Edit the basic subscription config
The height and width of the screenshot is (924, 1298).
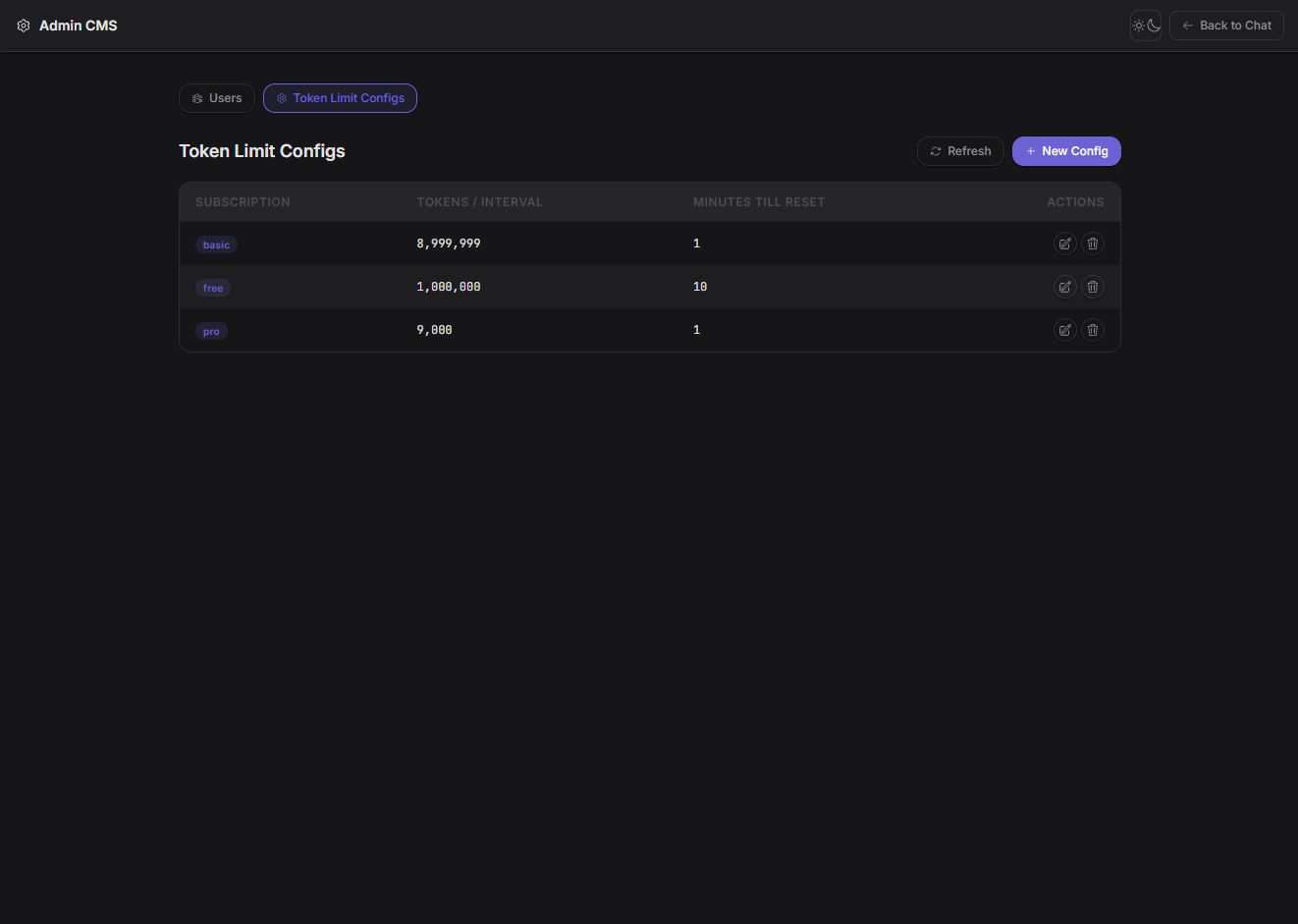1064,244
